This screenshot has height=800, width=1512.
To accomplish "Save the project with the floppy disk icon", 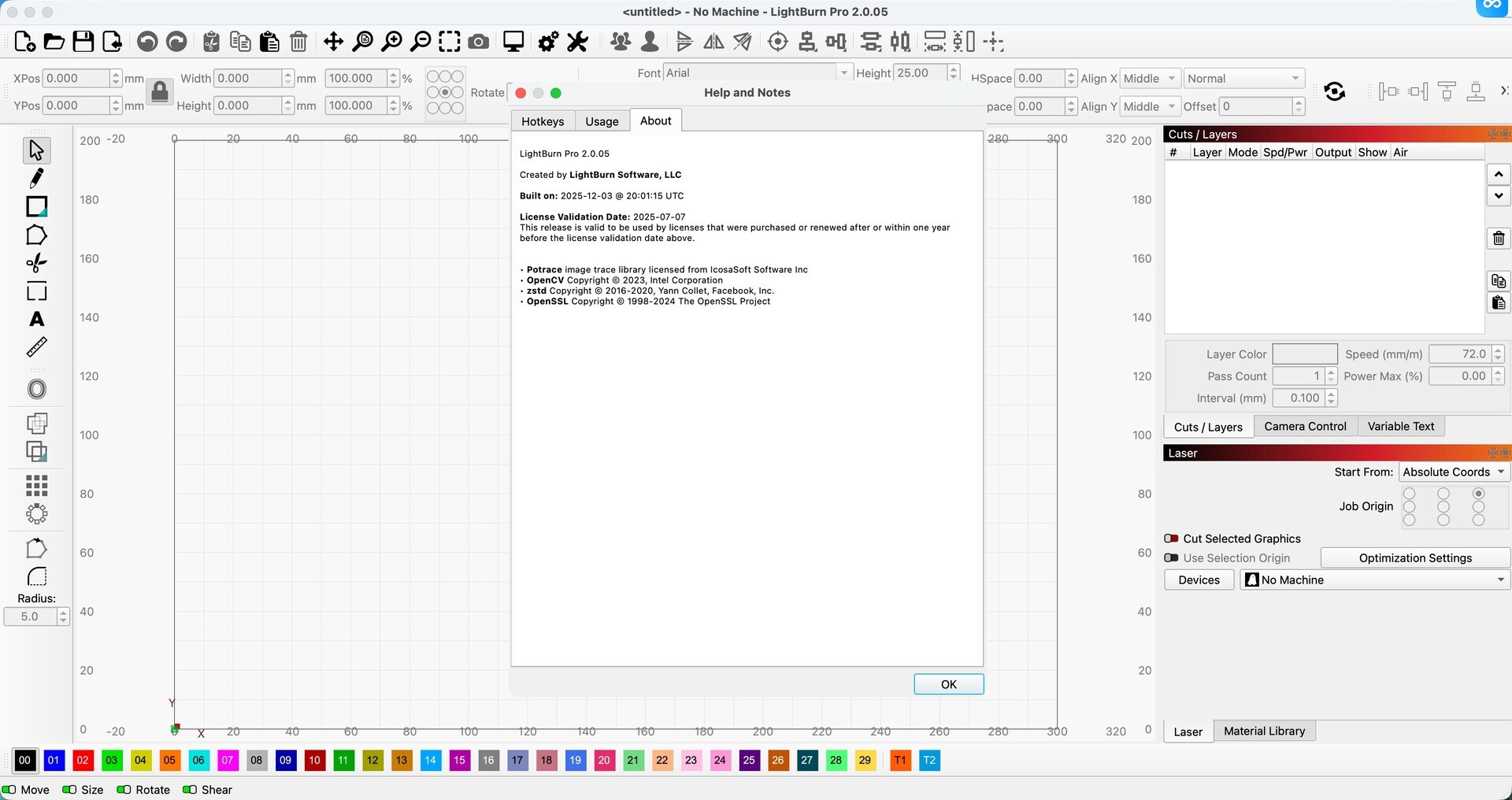I will click(x=83, y=42).
